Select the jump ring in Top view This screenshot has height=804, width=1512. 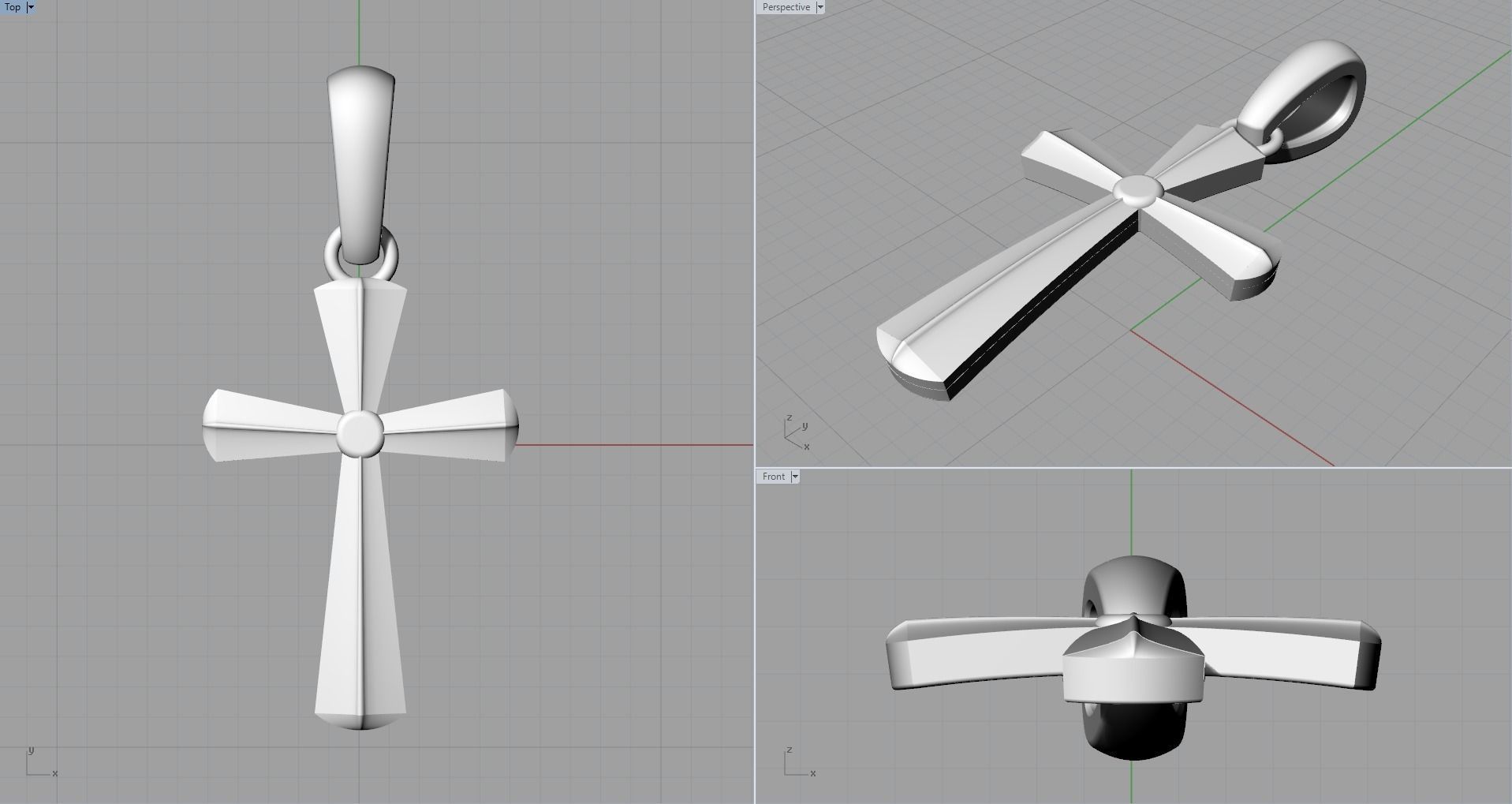(330, 256)
